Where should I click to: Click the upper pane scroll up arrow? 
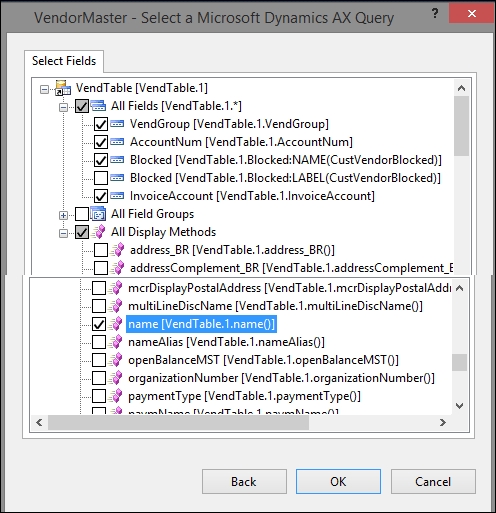[461, 88]
